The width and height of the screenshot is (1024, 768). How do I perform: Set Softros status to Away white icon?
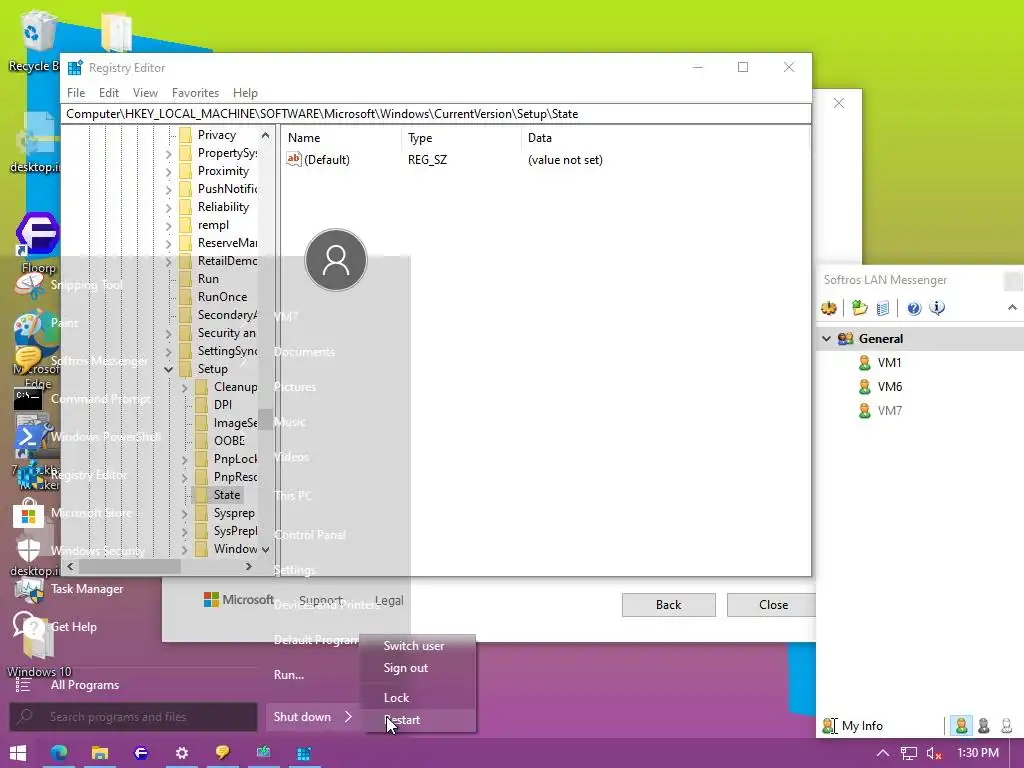(x=1006, y=726)
